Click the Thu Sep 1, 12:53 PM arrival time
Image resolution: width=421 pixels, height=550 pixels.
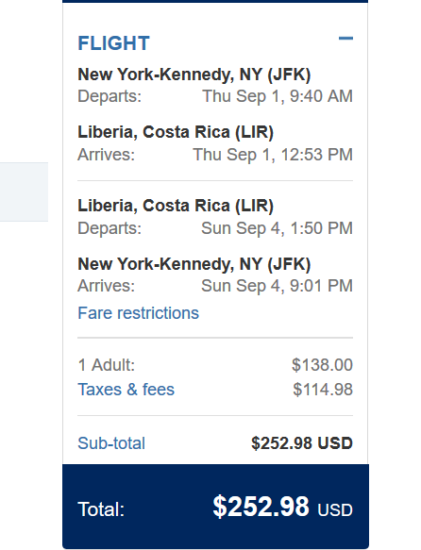(x=273, y=155)
